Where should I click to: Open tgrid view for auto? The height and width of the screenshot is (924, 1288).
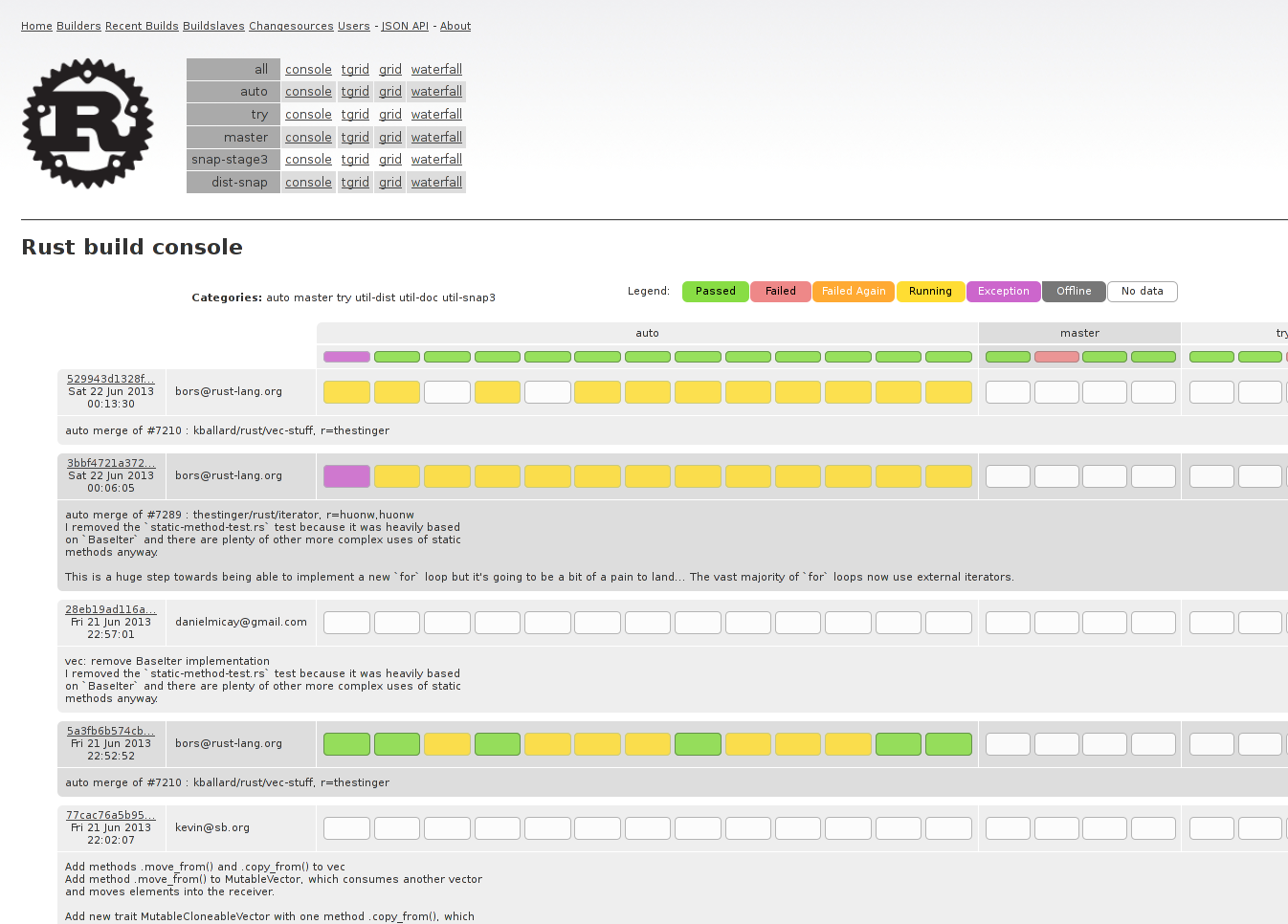click(x=355, y=92)
